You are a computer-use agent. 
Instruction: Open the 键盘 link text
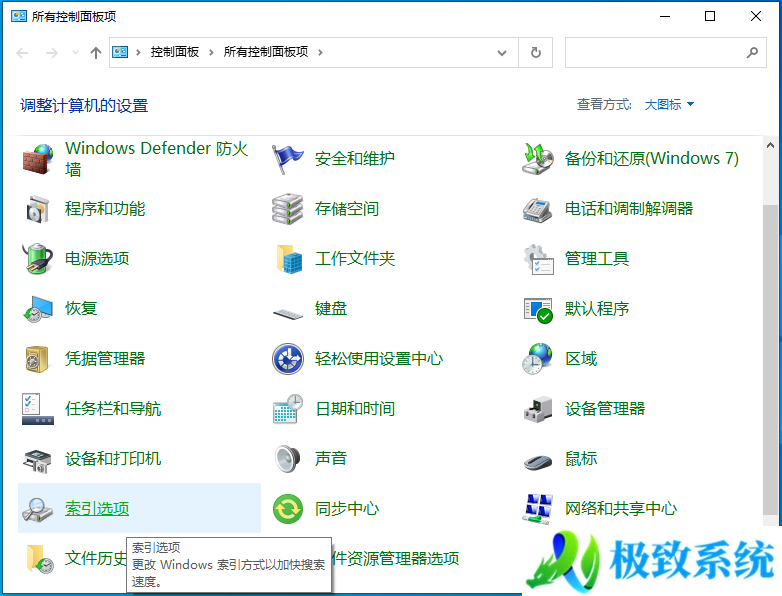pos(331,308)
